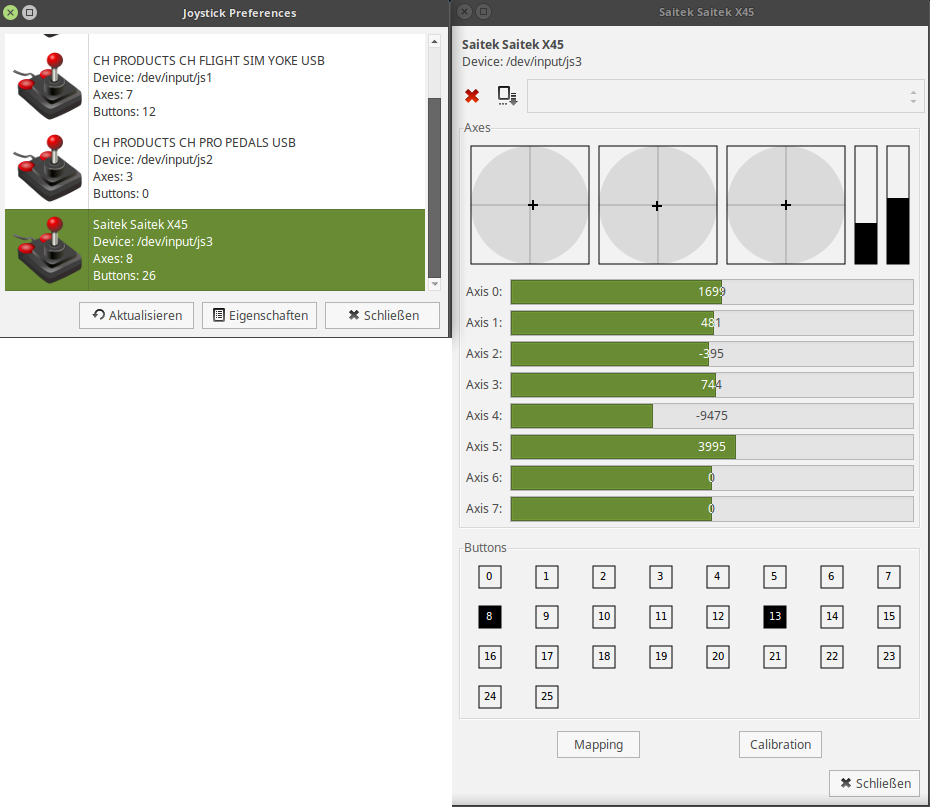Click button indicator 15
This screenshot has width=930, height=807.
click(x=888, y=616)
